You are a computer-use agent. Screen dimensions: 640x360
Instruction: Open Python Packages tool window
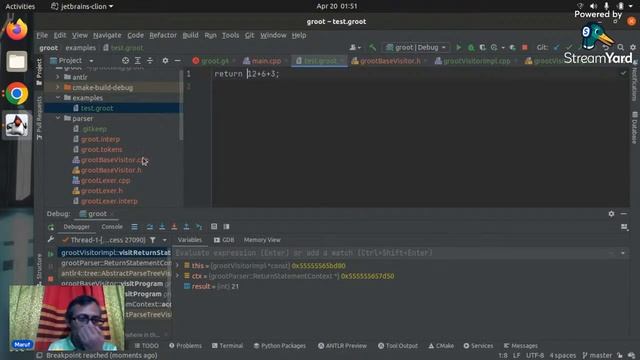[x=280, y=346]
